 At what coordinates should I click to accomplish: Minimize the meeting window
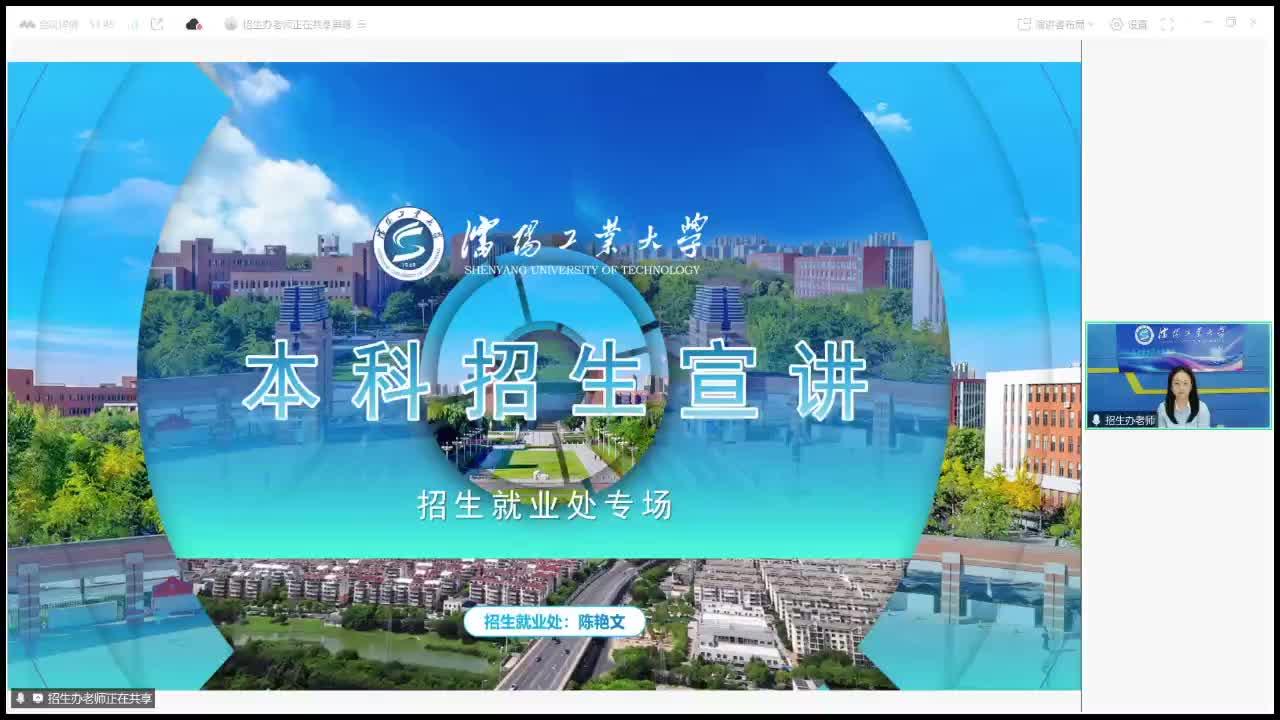coord(1208,22)
